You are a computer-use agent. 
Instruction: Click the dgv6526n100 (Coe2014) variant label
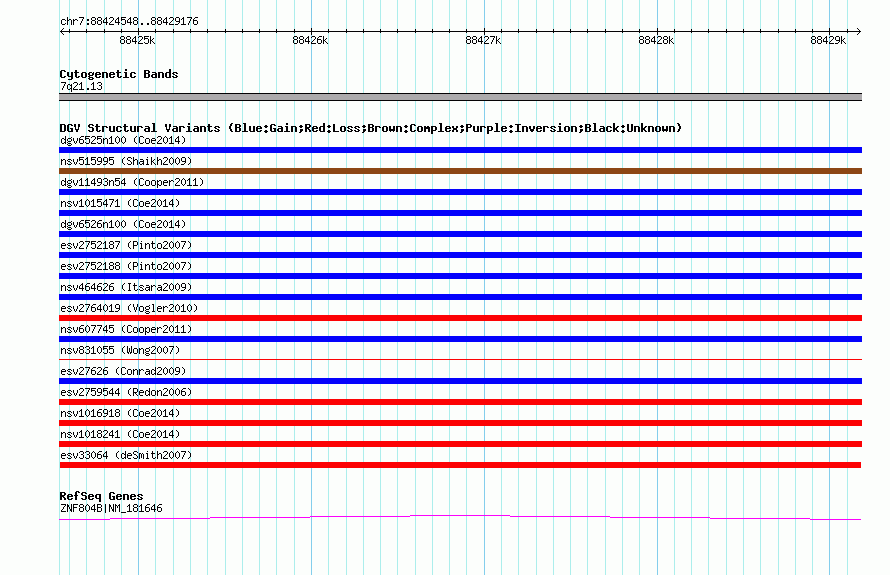tap(123, 224)
